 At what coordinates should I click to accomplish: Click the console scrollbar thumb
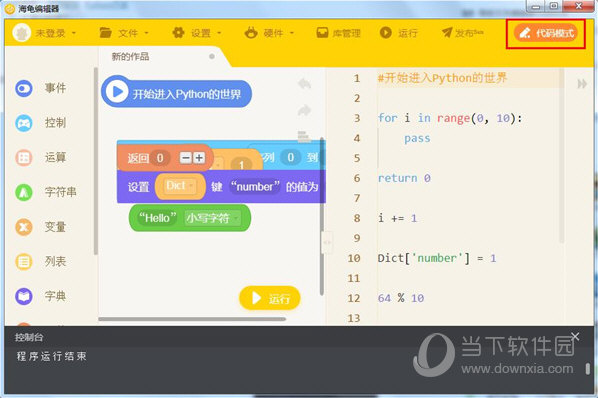coord(588,369)
